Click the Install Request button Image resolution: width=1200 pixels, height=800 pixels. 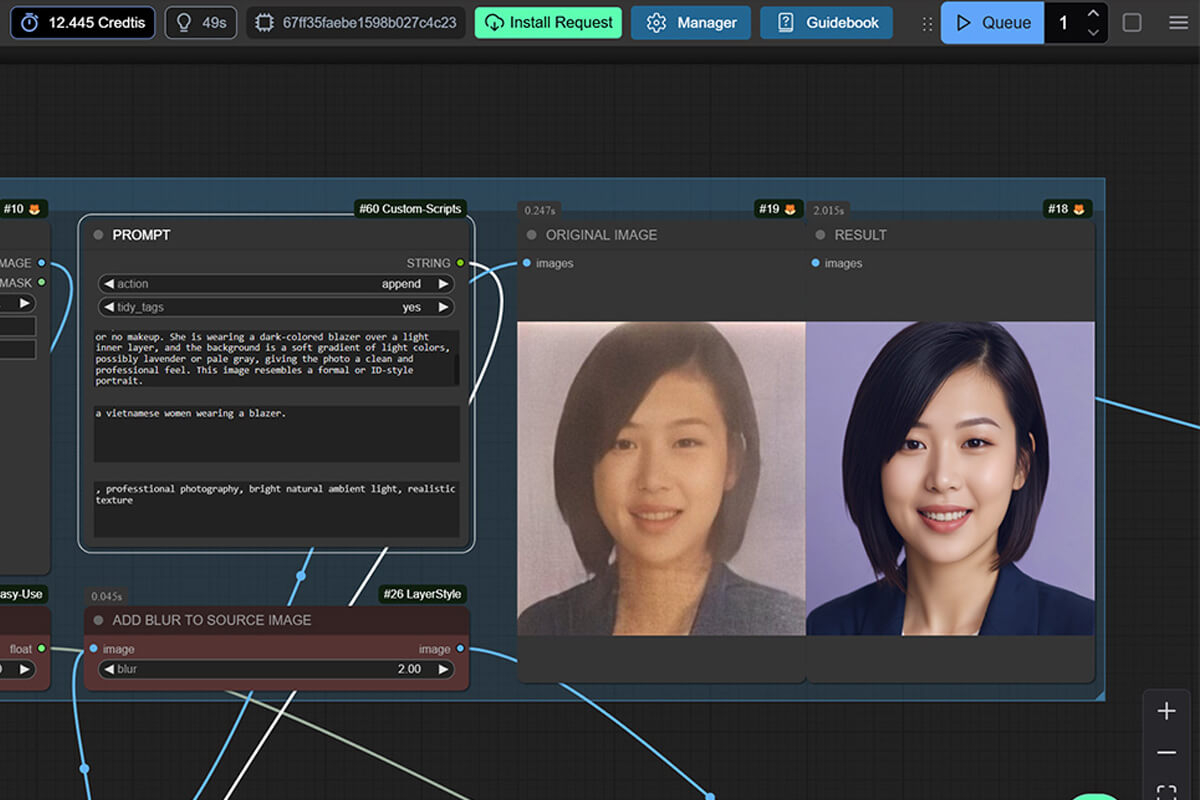548,22
